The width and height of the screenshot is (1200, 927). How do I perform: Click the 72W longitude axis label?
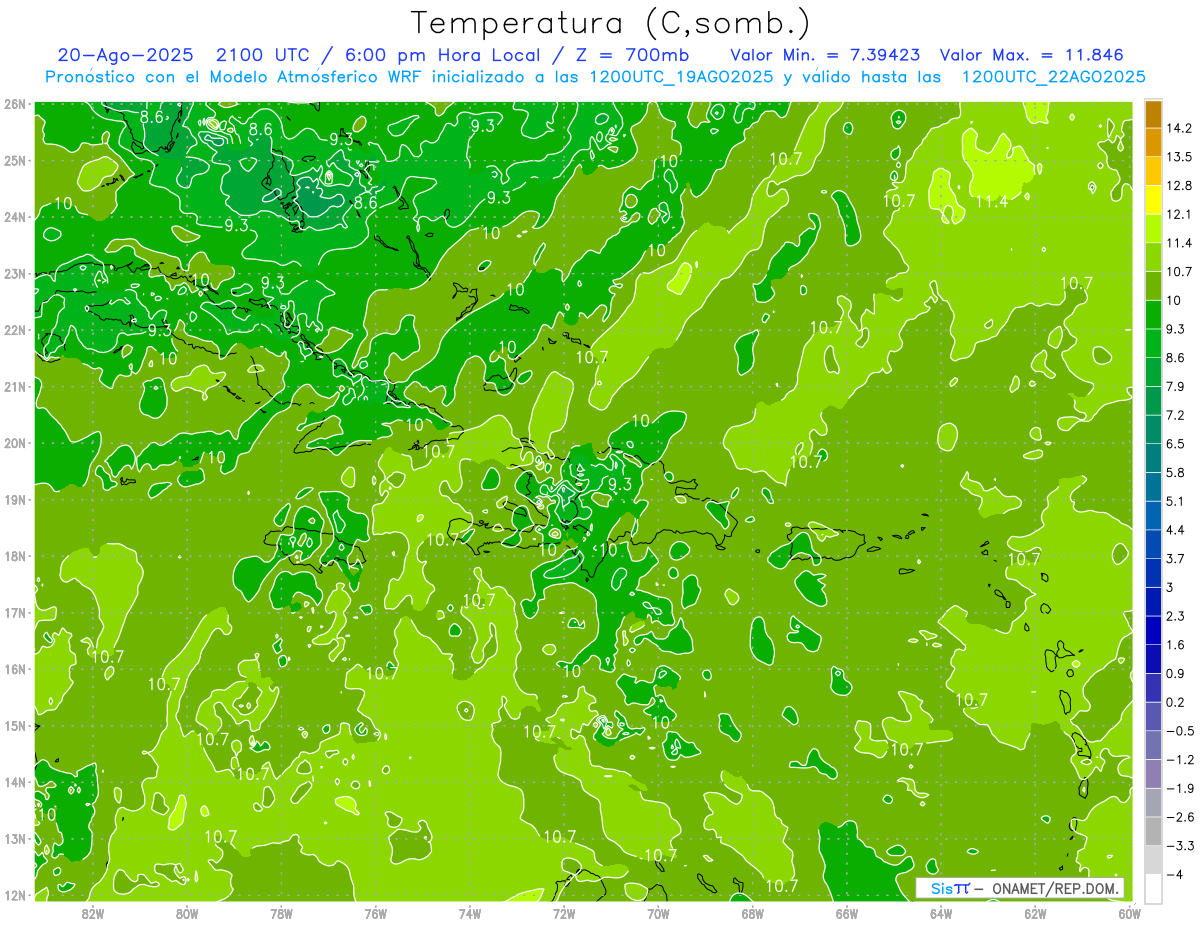(x=564, y=913)
